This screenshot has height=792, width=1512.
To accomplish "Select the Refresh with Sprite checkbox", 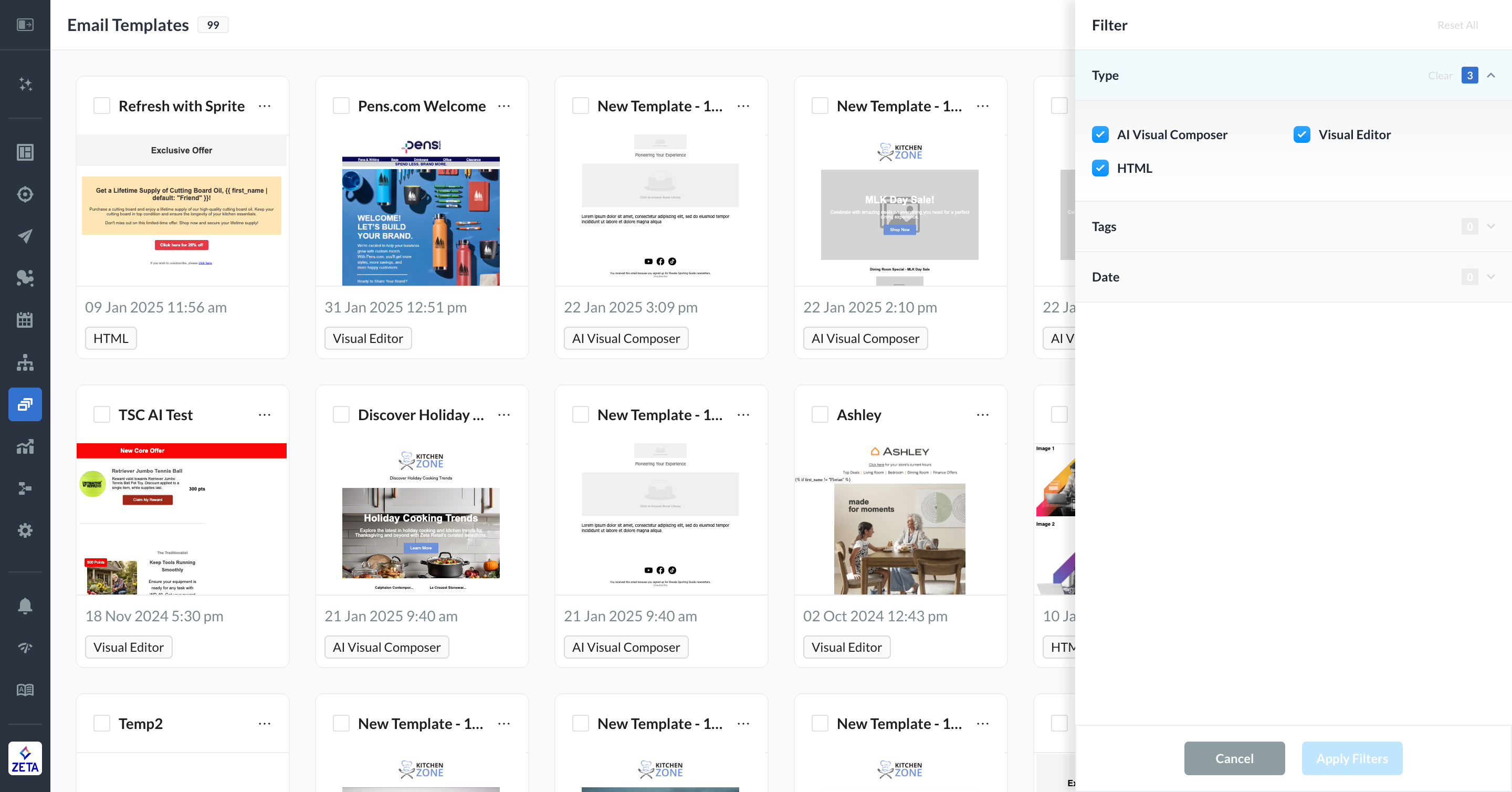I will pyautogui.click(x=101, y=106).
